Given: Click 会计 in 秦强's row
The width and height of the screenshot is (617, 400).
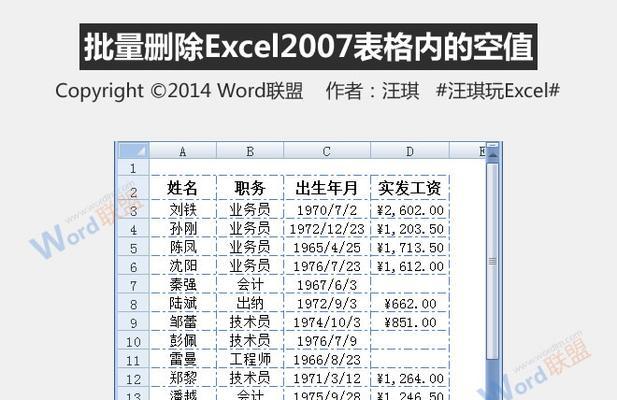Looking at the screenshot, I should [250, 284].
